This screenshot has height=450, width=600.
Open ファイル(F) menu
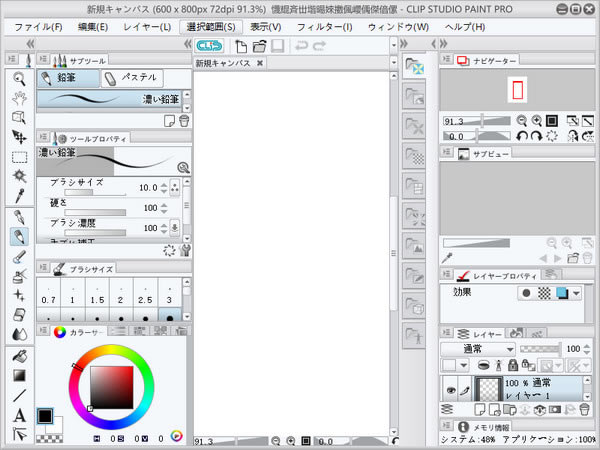click(x=38, y=27)
